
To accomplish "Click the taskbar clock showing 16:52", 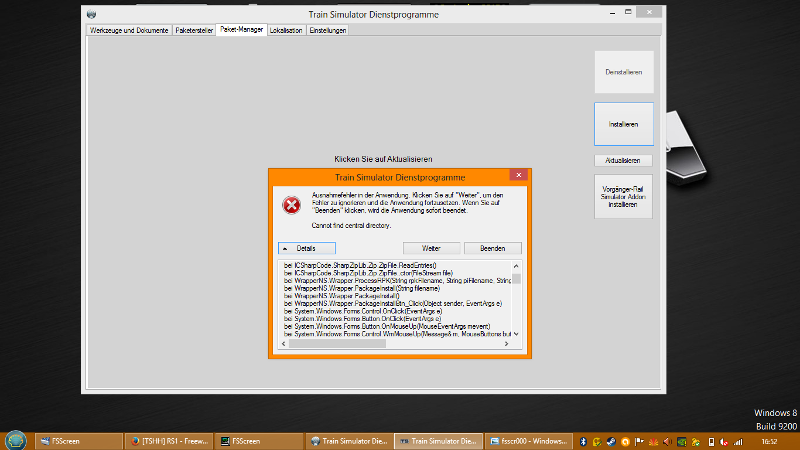I will point(769,442).
